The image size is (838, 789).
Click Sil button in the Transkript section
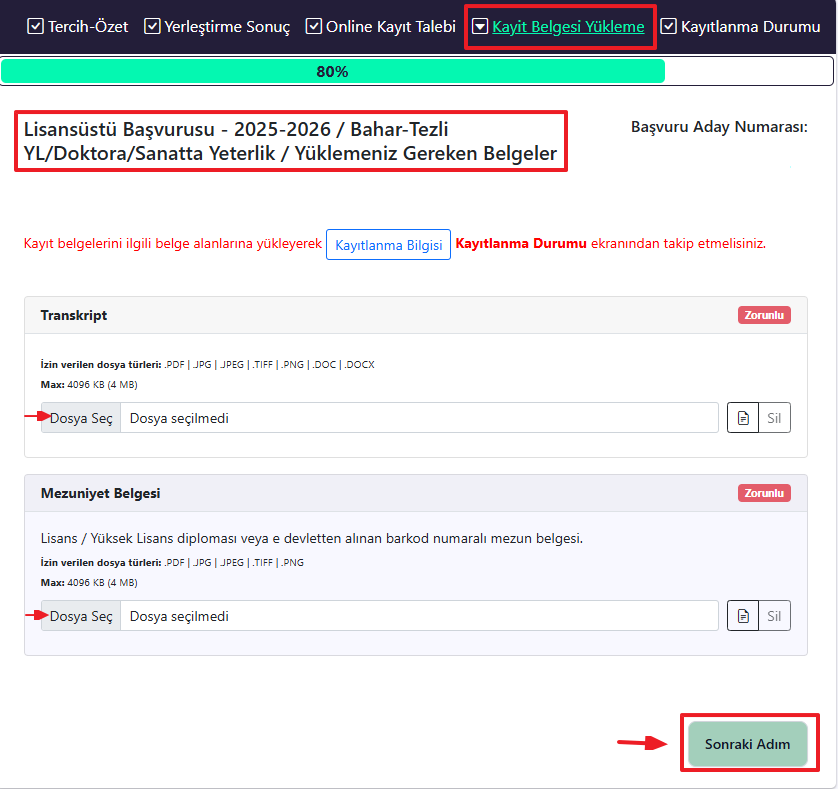774,418
